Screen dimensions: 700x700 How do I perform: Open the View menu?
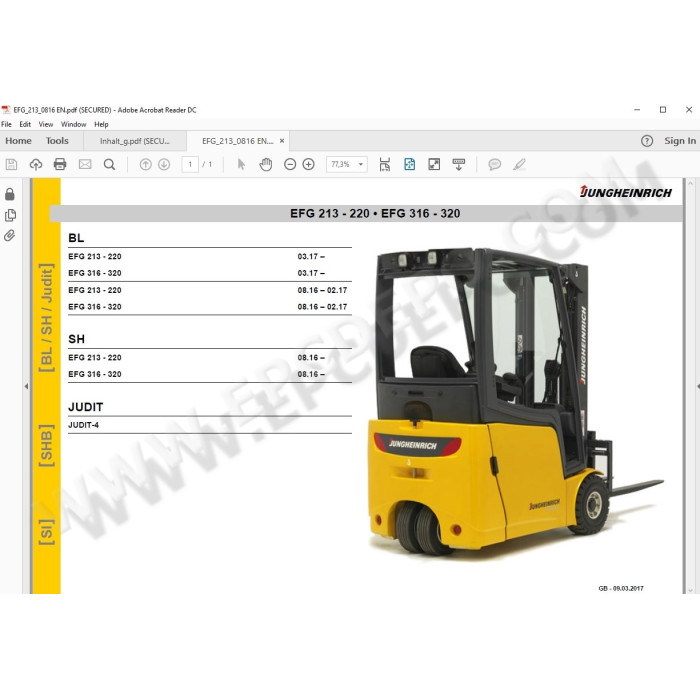46,125
